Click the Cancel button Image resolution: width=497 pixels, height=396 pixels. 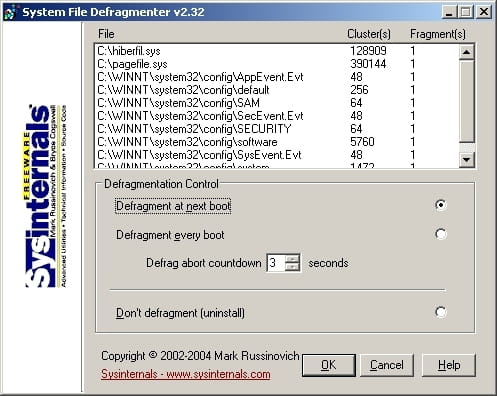tap(387, 365)
